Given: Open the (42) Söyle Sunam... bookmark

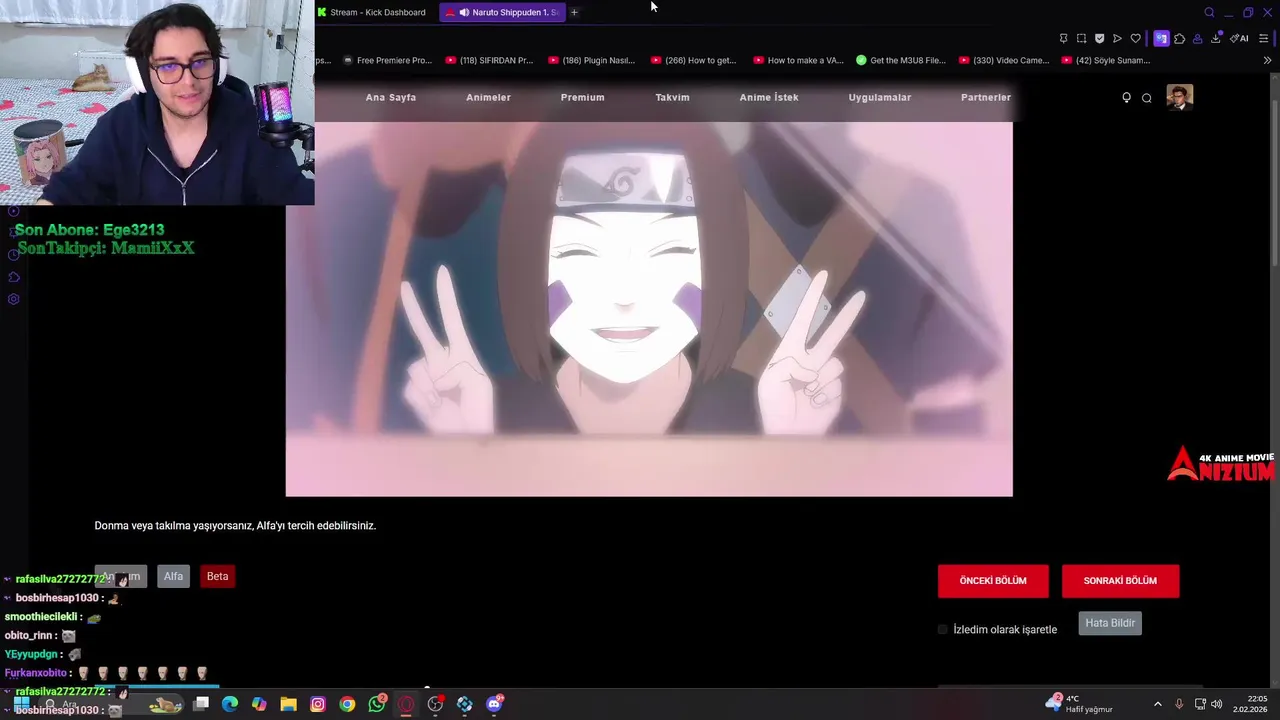Looking at the screenshot, I should point(1106,60).
